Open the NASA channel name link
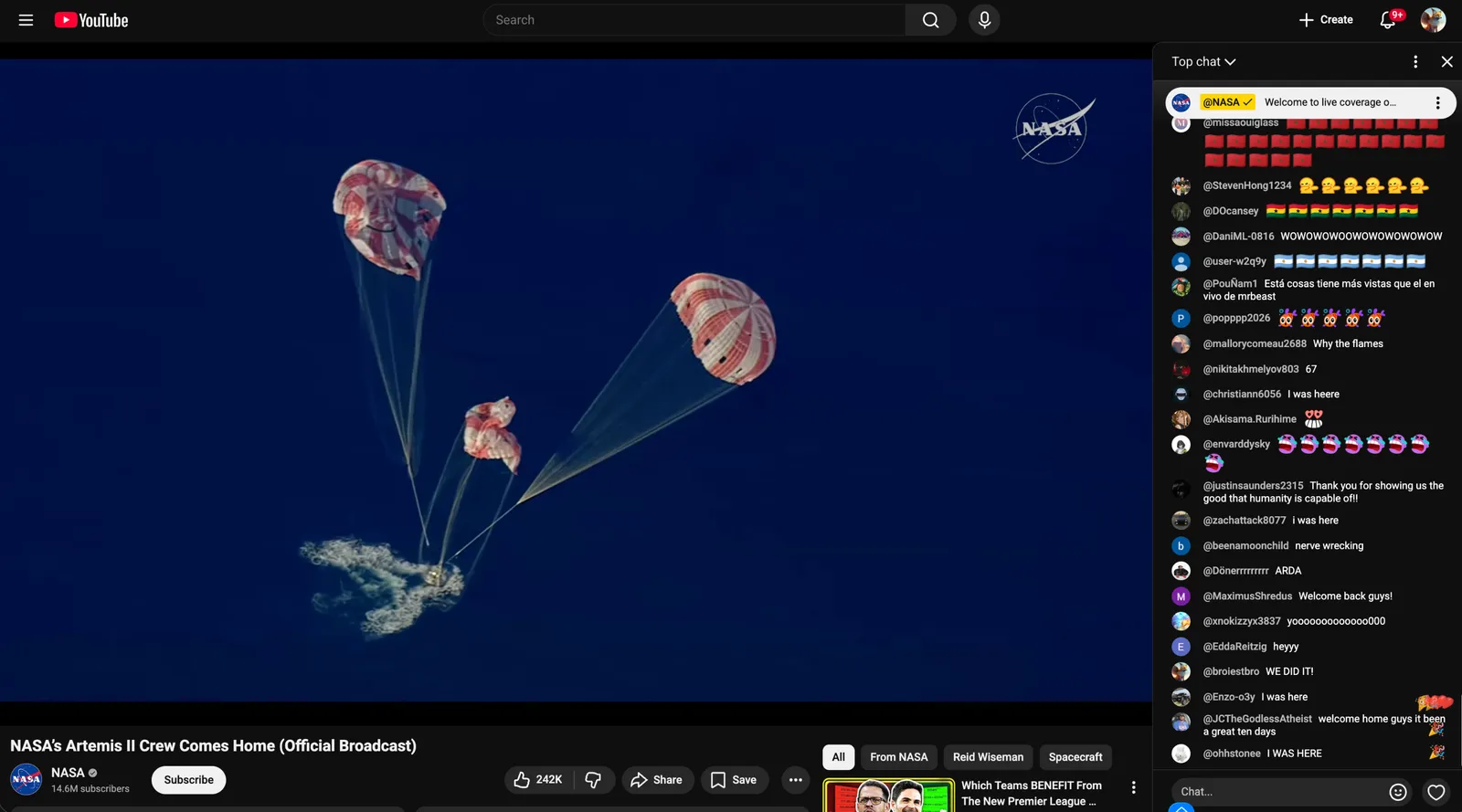 pyautogui.click(x=68, y=773)
